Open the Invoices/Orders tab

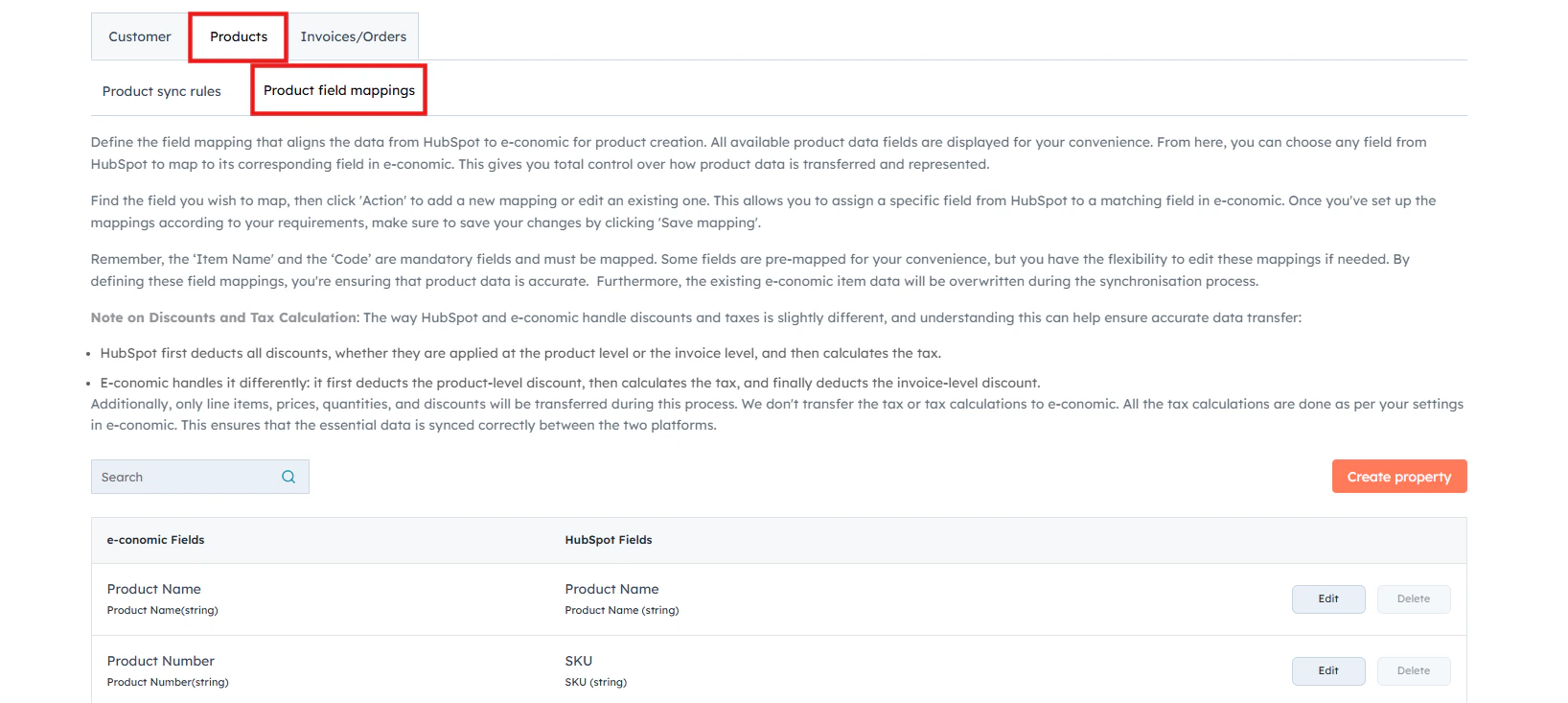[354, 36]
